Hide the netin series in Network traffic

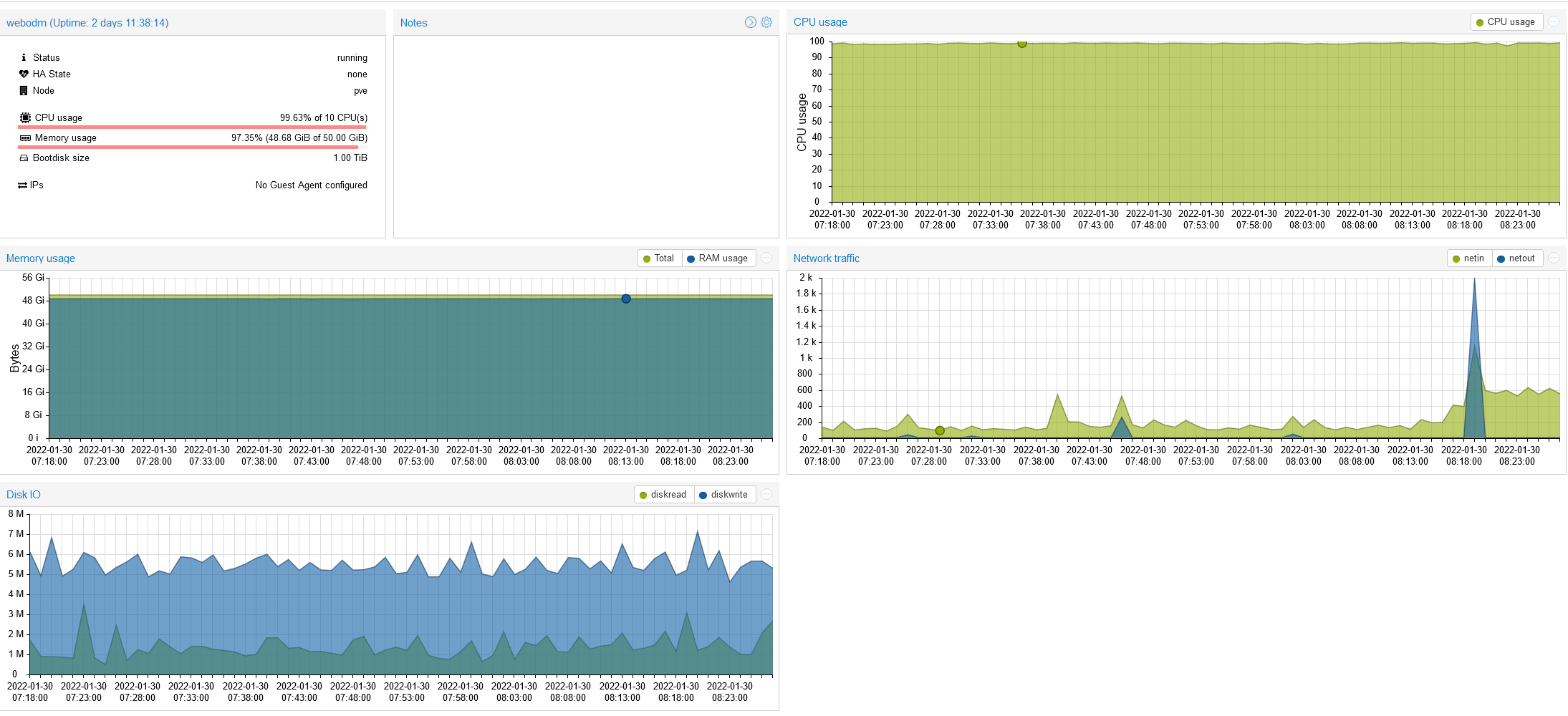coord(1469,258)
